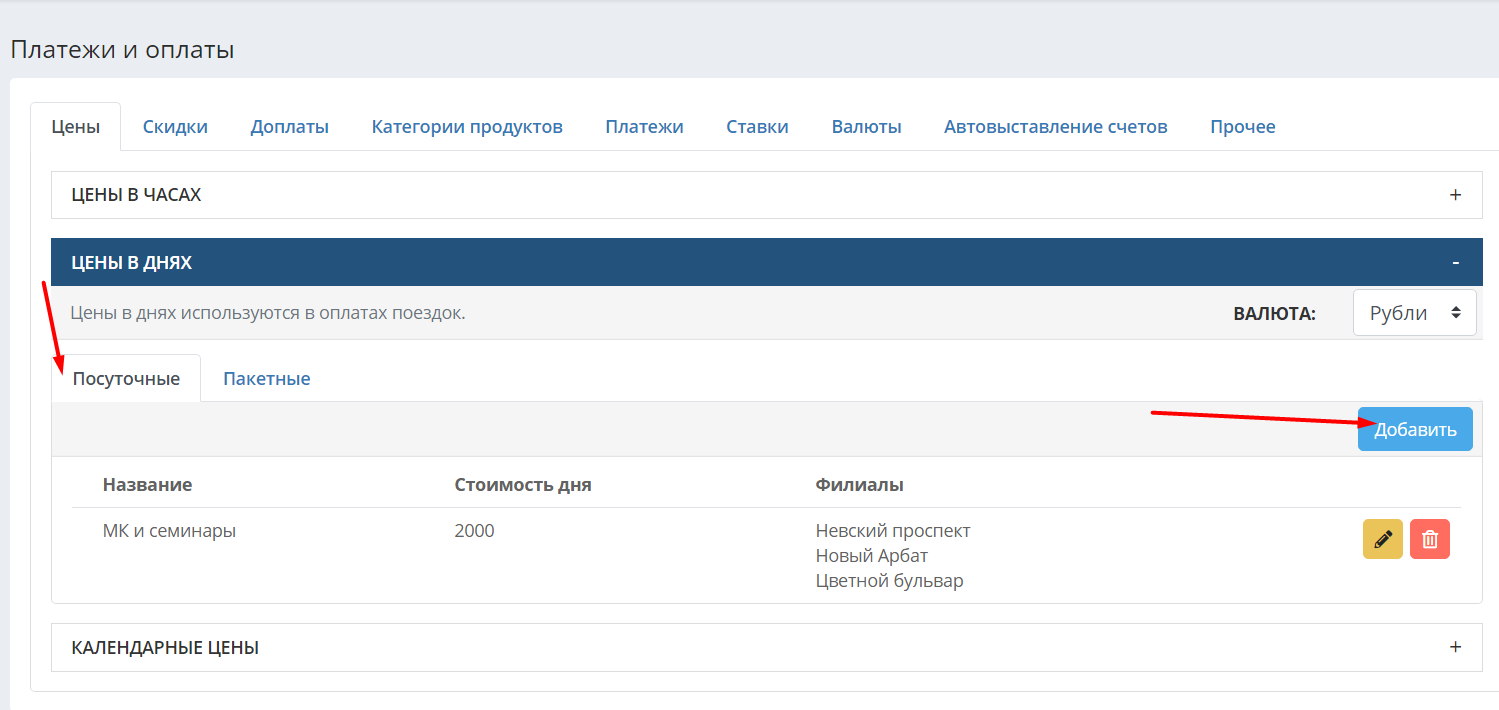The width and height of the screenshot is (1499, 710).
Task: Select the Посуточные sub-tab
Action: click(x=126, y=379)
